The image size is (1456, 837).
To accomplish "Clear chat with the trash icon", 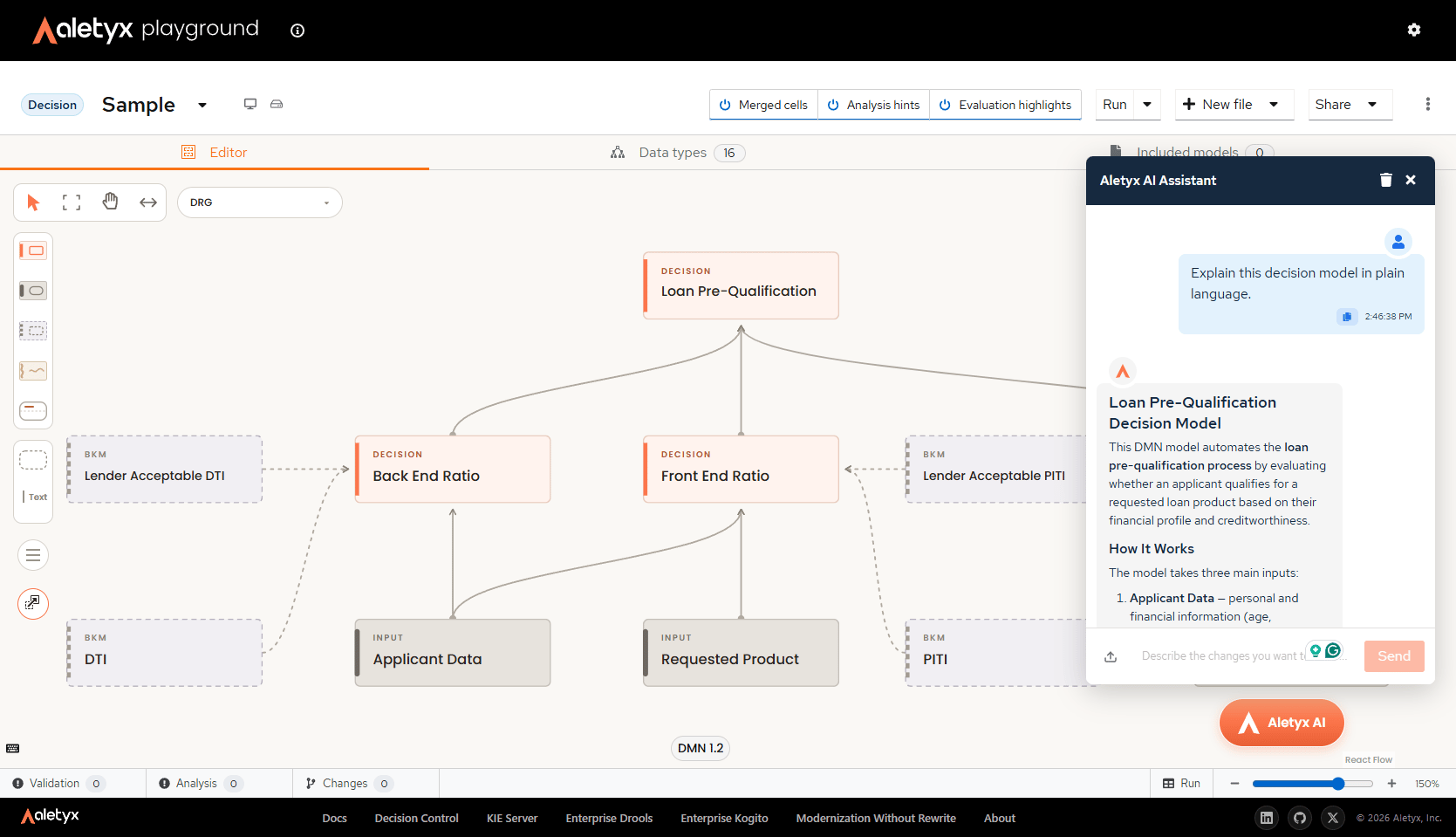I will [1386, 180].
